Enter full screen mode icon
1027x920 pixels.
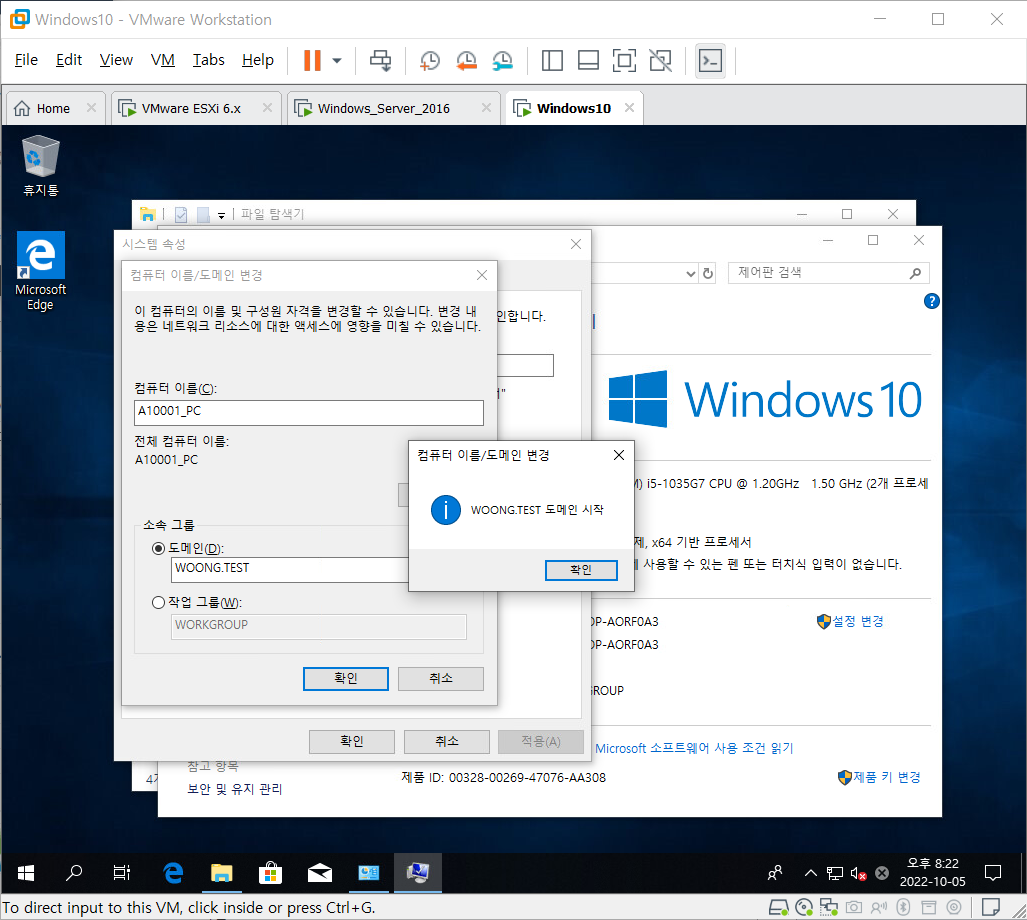pos(624,60)
